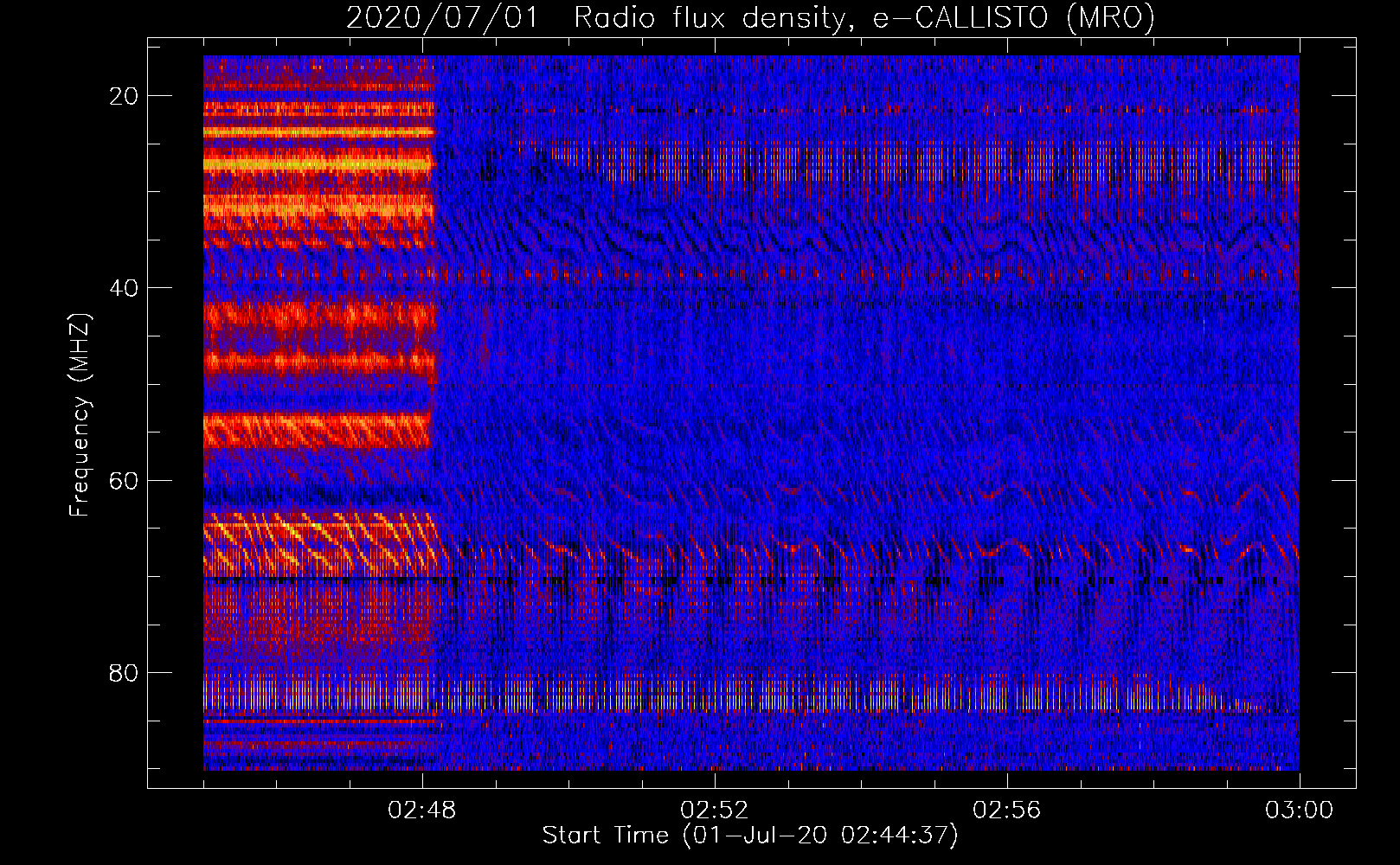1400x865 pixels.
Task: Click the 40 MHz frequency tick label
Action: click(x=125, y=288)
